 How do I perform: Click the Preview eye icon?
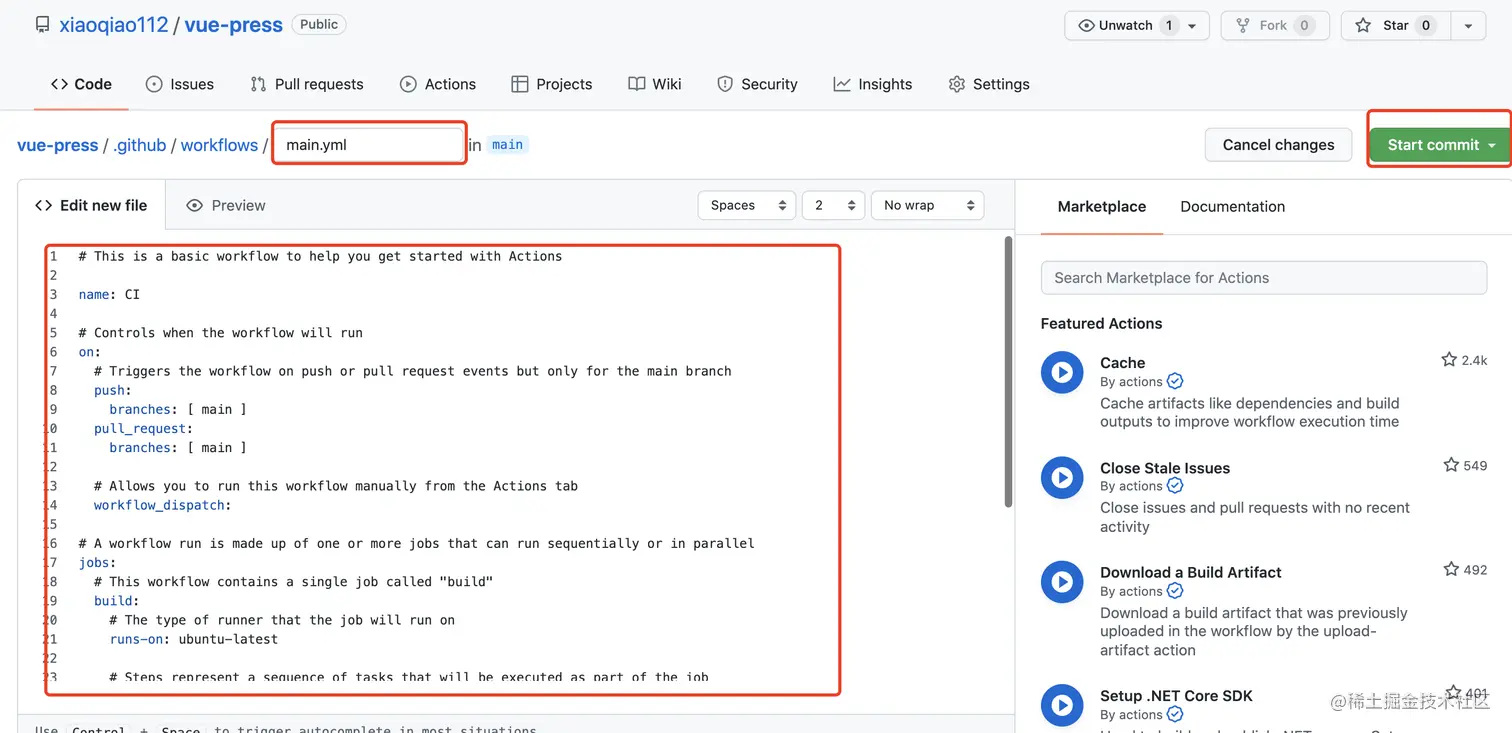pyautogui.click(x=195, y=205)
